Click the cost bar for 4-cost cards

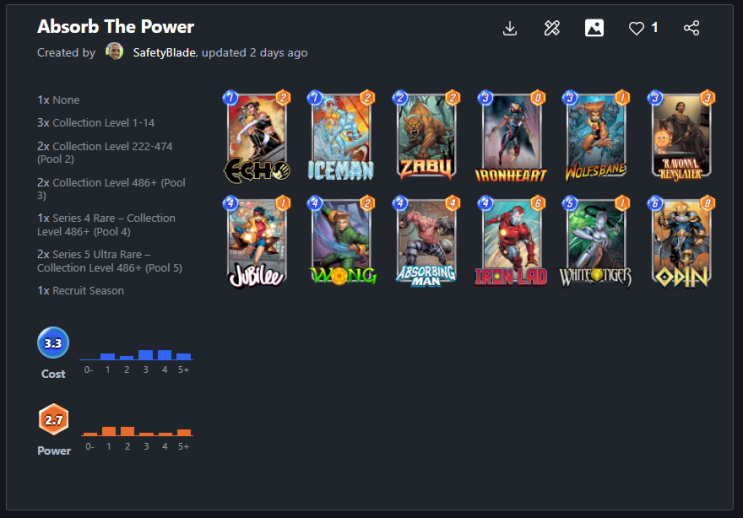point(164,354)
